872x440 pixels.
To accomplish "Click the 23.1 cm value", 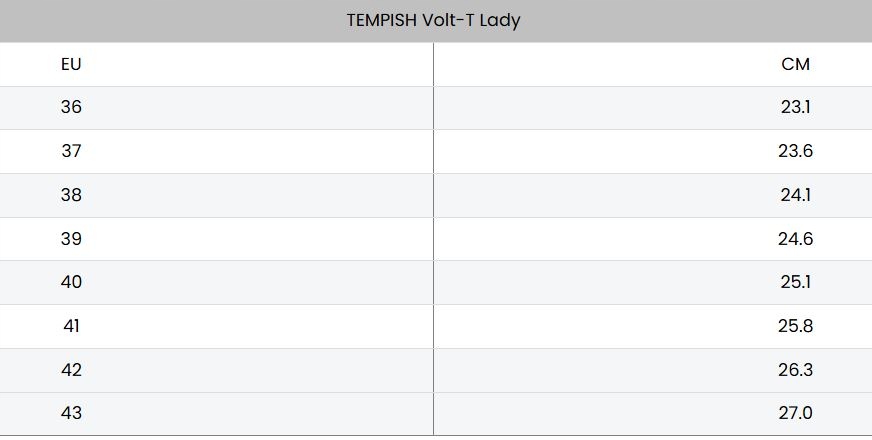I will point(795,107).
